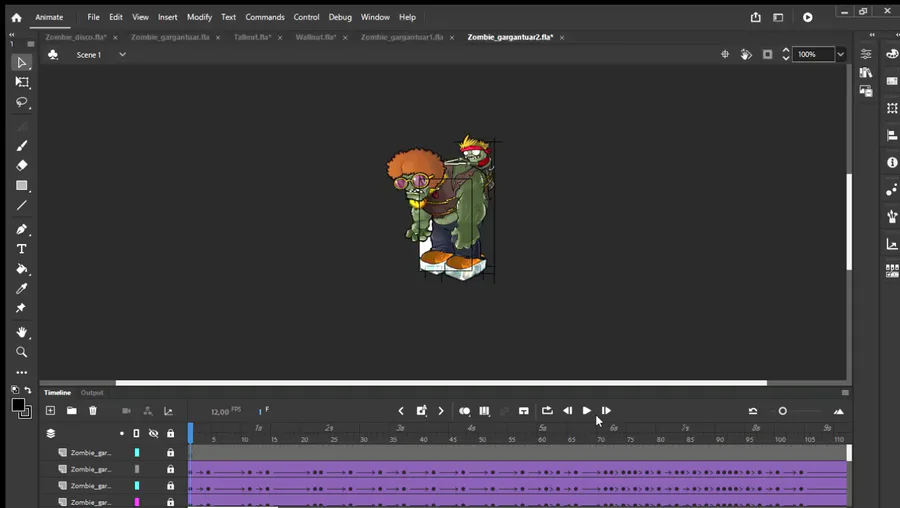Image resolution: width=900 pixels, height=508 pixels.
Task: Open the Insert Keyframe options button
Action: pyautogui.click(x=421, y=410)
